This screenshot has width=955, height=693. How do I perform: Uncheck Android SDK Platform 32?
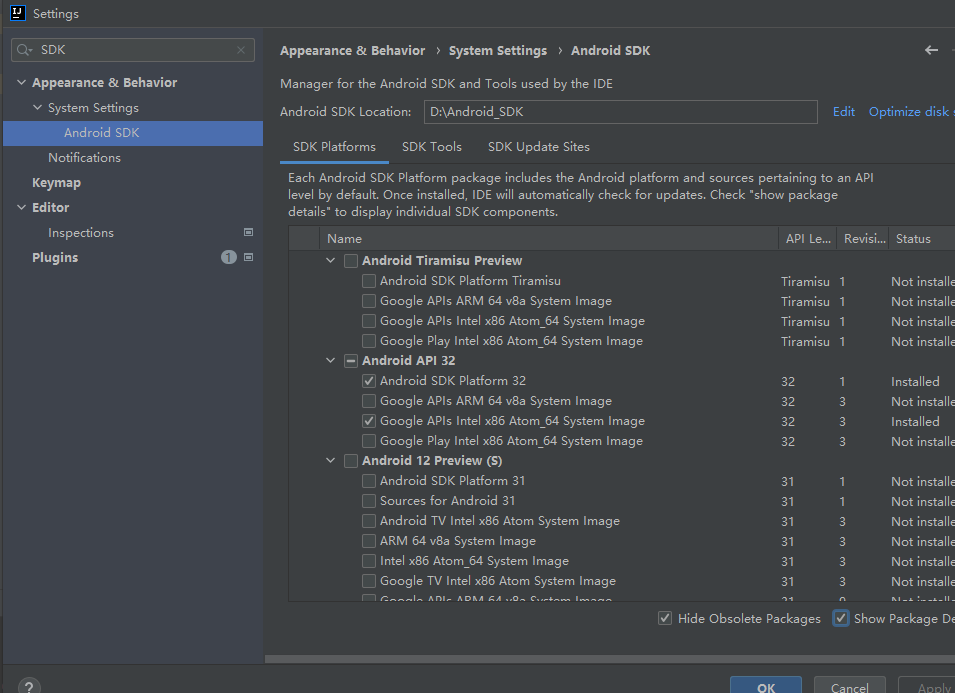point(369,381)
